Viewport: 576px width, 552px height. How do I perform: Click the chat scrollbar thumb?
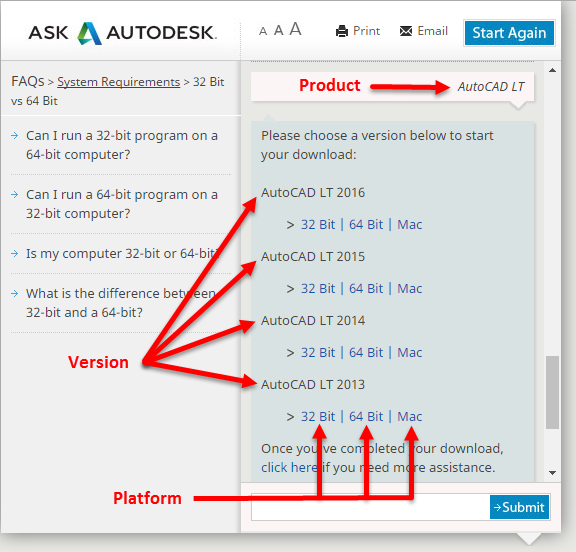click(x=552, y=392)
